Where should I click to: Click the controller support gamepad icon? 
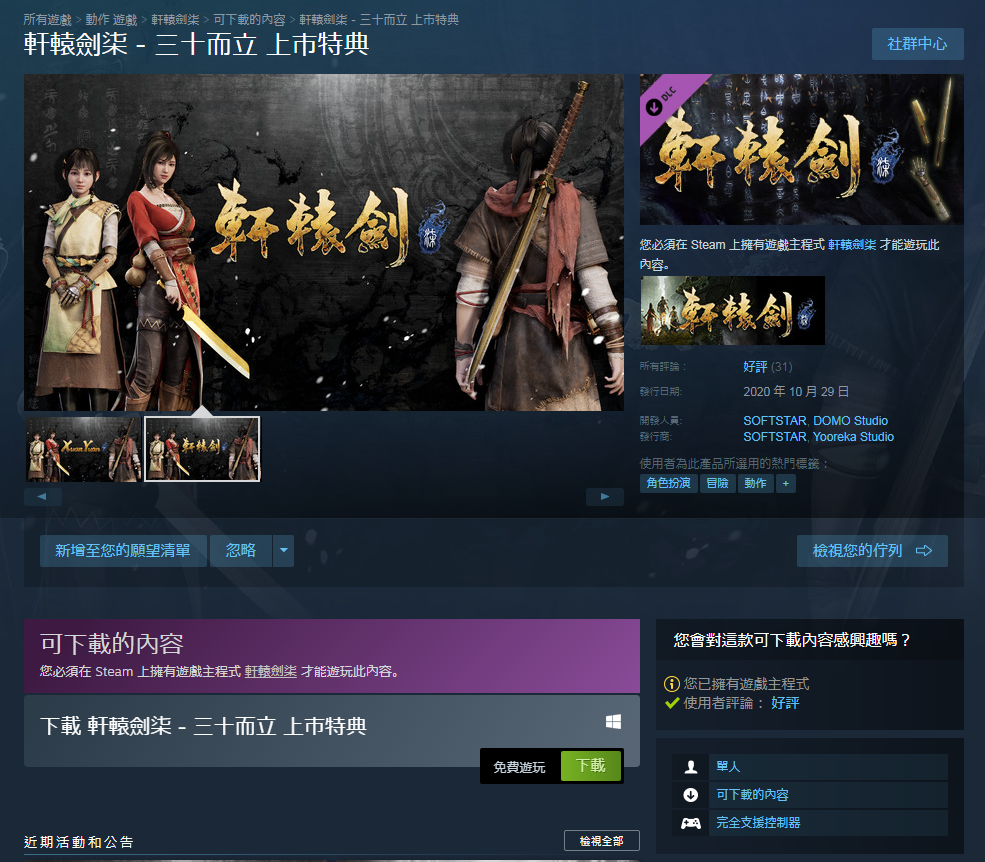690,822
